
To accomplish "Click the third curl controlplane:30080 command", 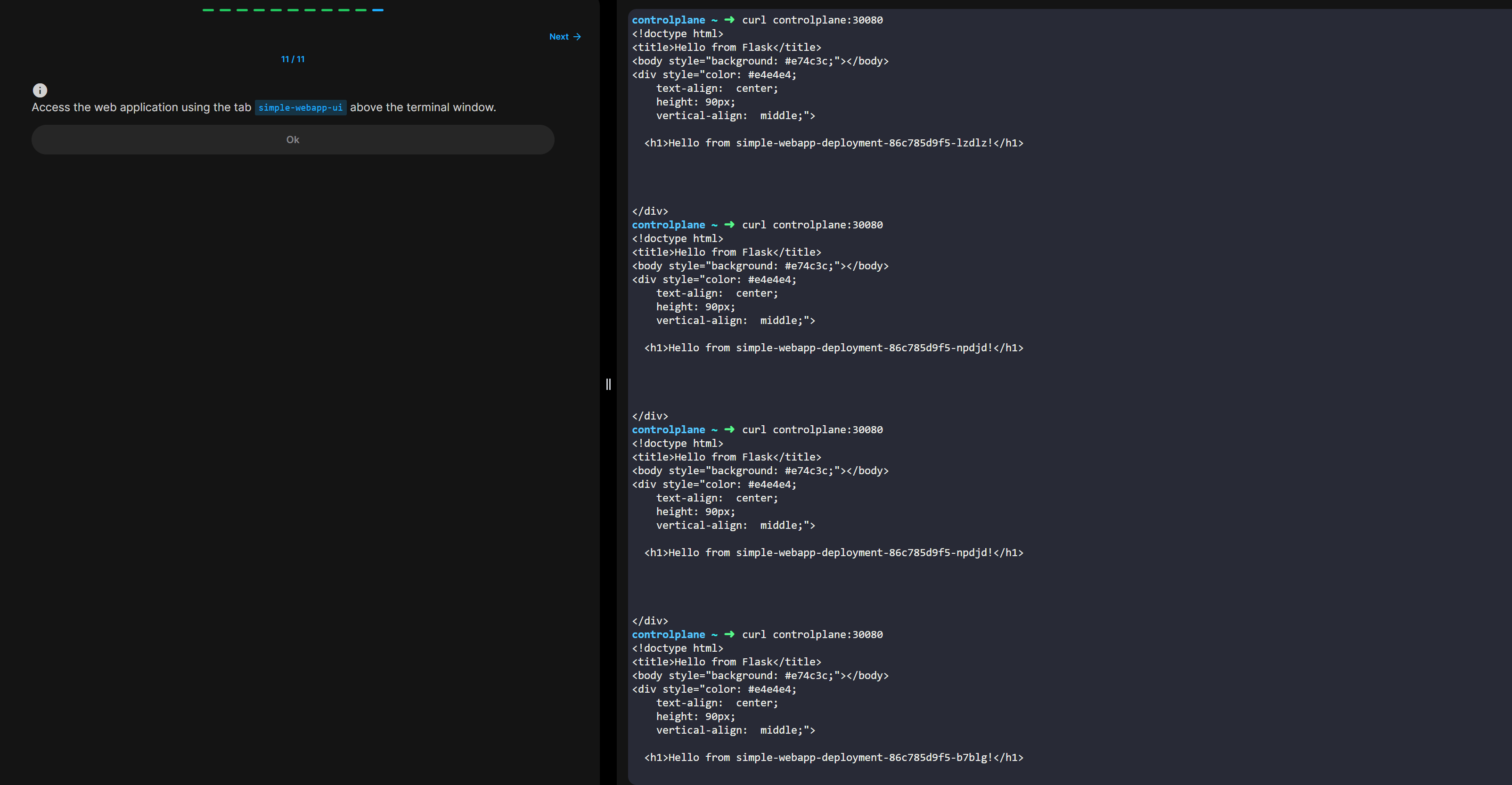I will pyautogui.click(x=812, y=429).
